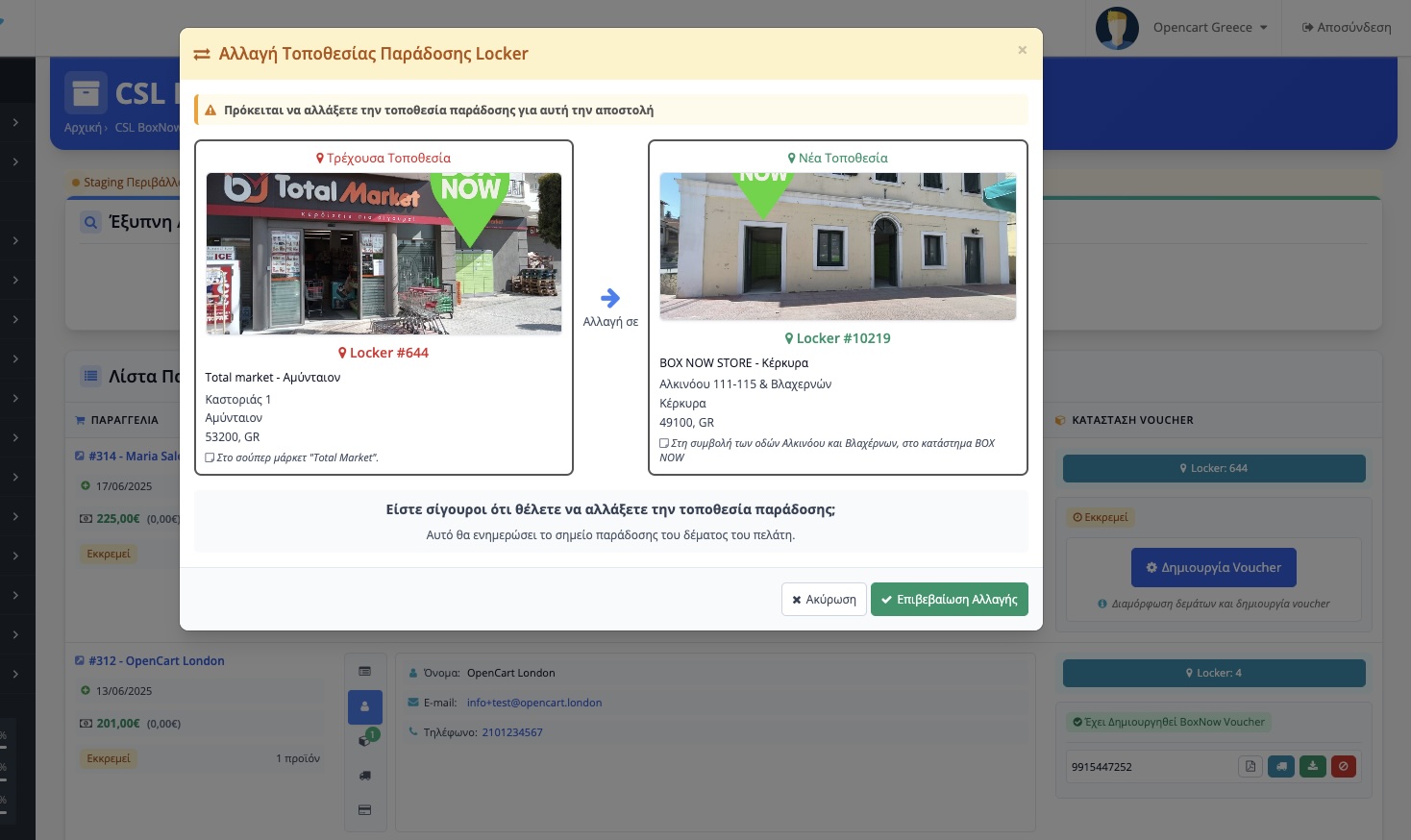
Task: Click 'Total market - Αμύνταιον' location name
Action: (273, 378)
